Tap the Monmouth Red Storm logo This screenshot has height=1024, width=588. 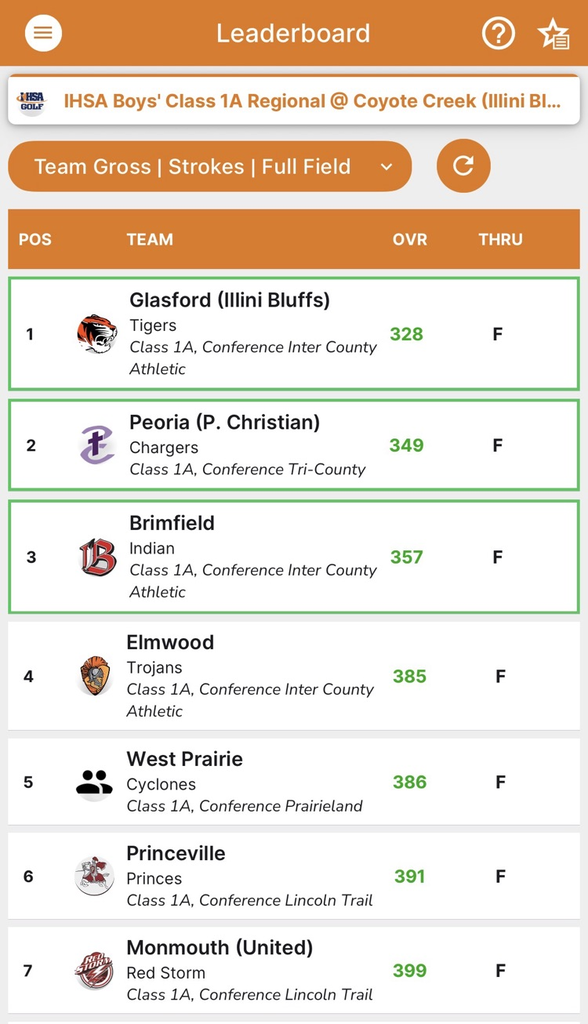pos(93,970)
